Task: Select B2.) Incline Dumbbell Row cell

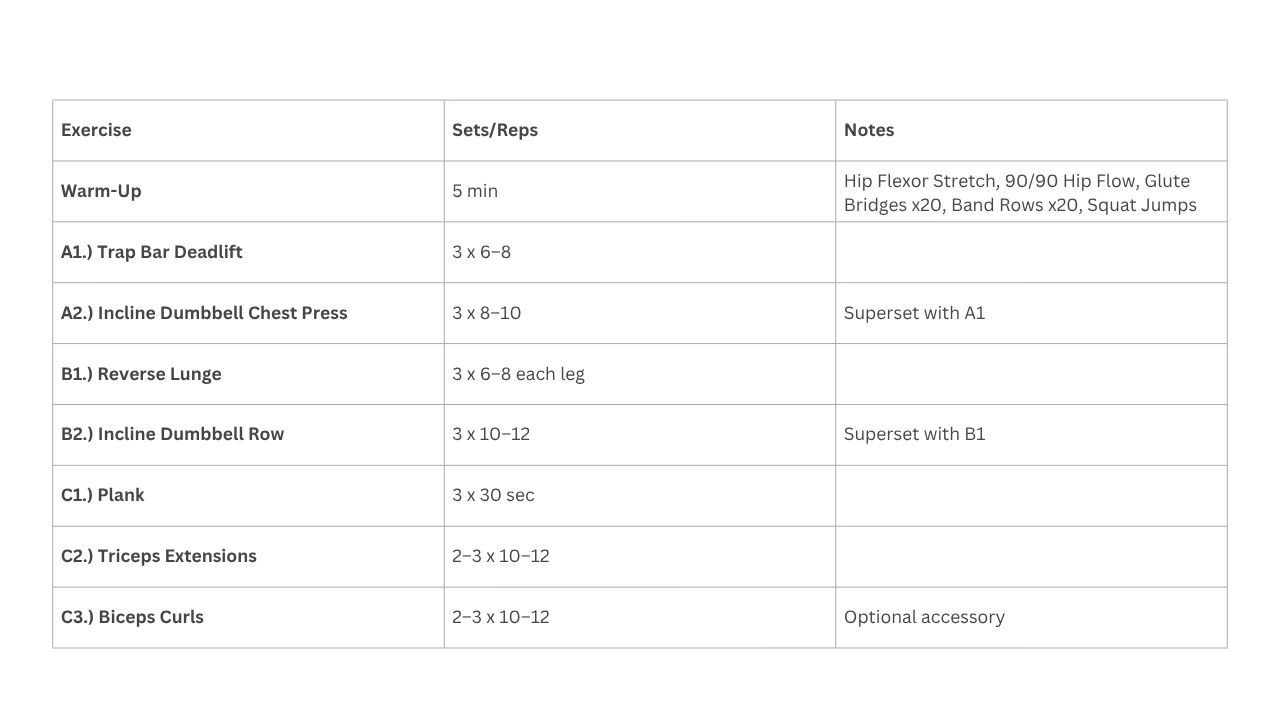Action: click(172, 434)
